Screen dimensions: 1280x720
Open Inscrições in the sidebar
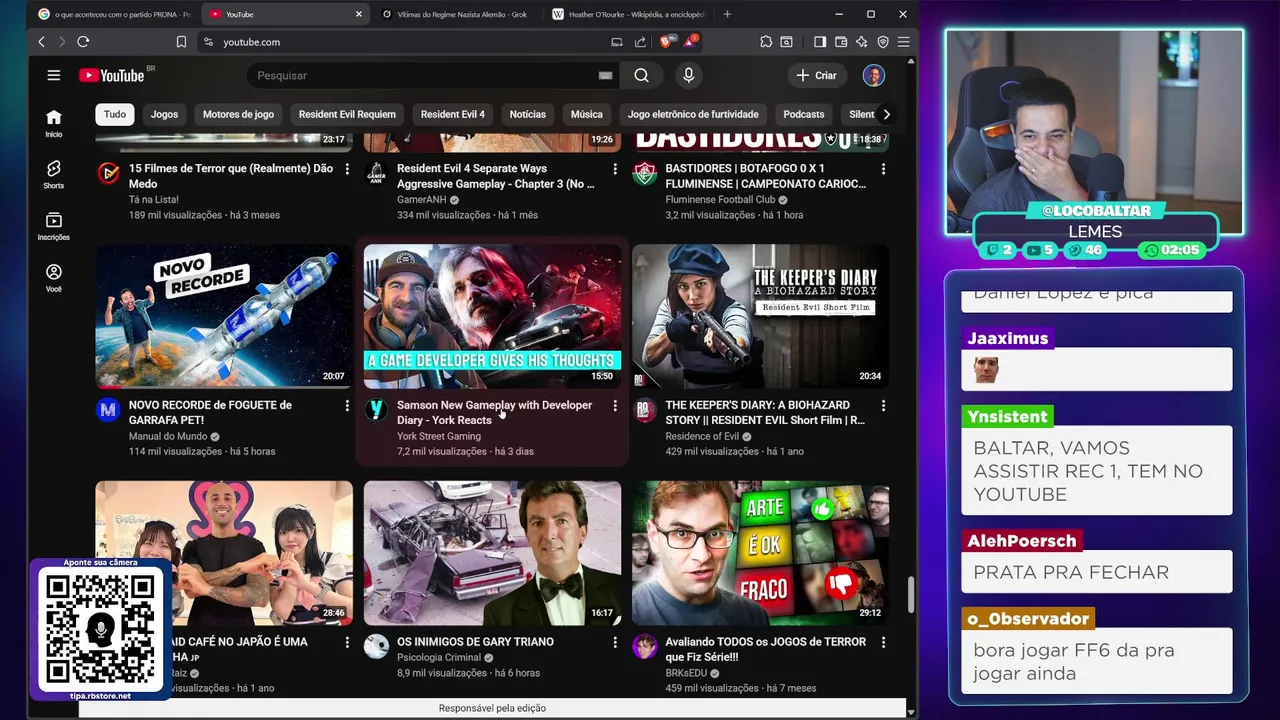(54, 227)
